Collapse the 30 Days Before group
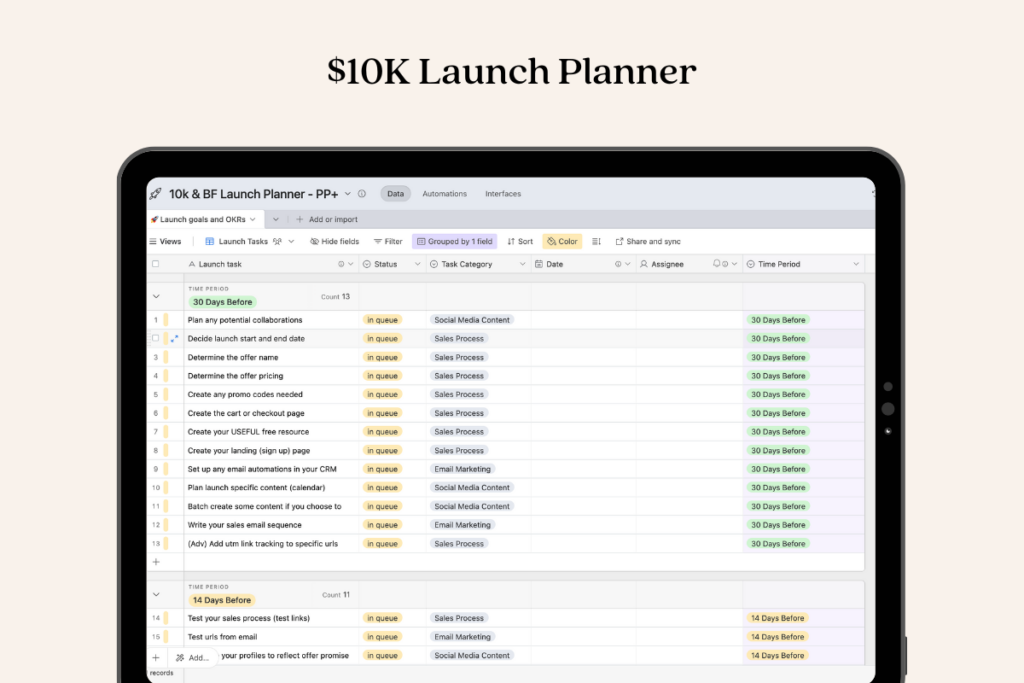1024x683 pixels. pyautogui.click(x=156, y=296)
